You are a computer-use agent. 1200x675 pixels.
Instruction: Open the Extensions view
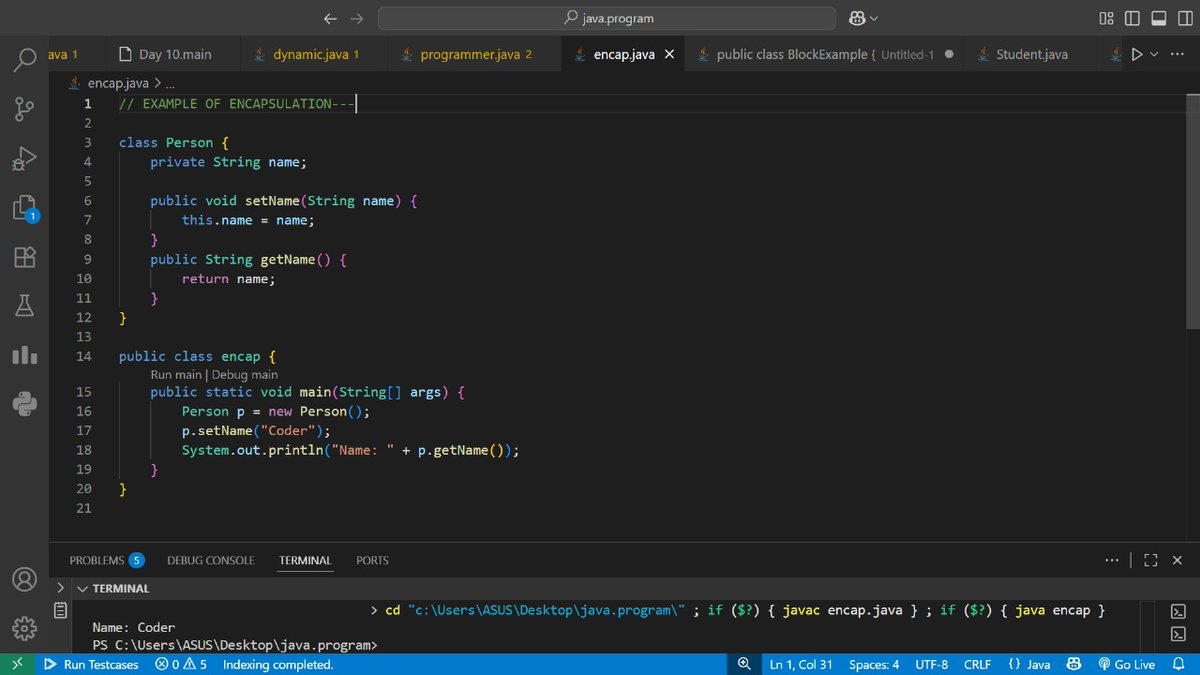[x=25, y=257]
